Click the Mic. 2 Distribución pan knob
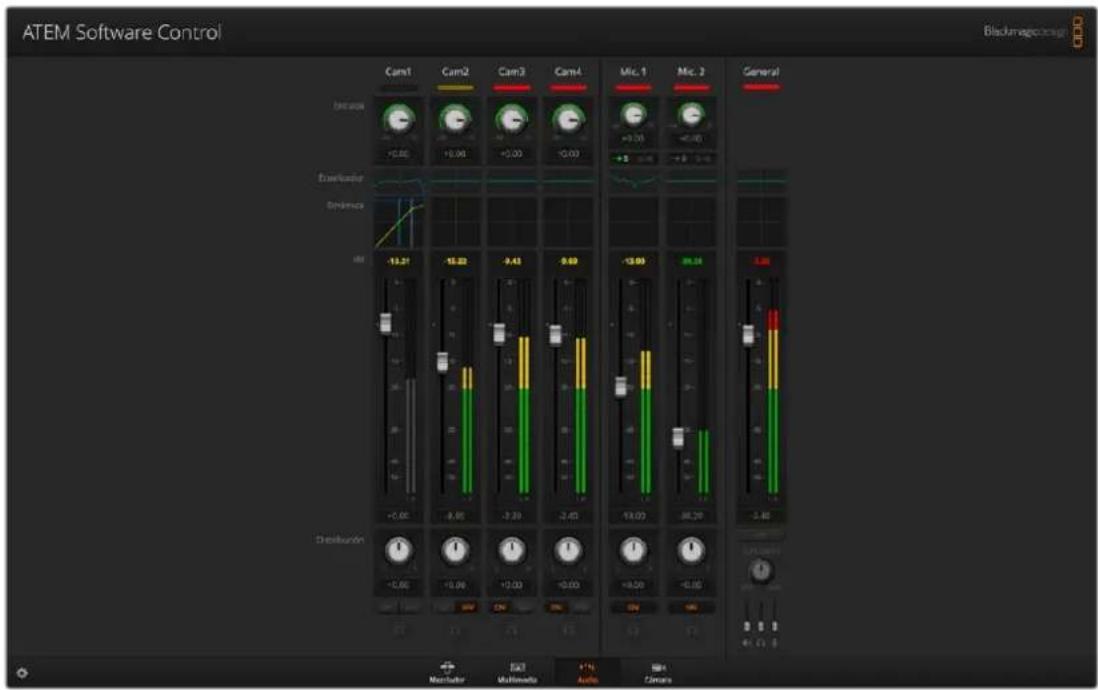The height and width of the screenshot is (690, 1098). 691,551
